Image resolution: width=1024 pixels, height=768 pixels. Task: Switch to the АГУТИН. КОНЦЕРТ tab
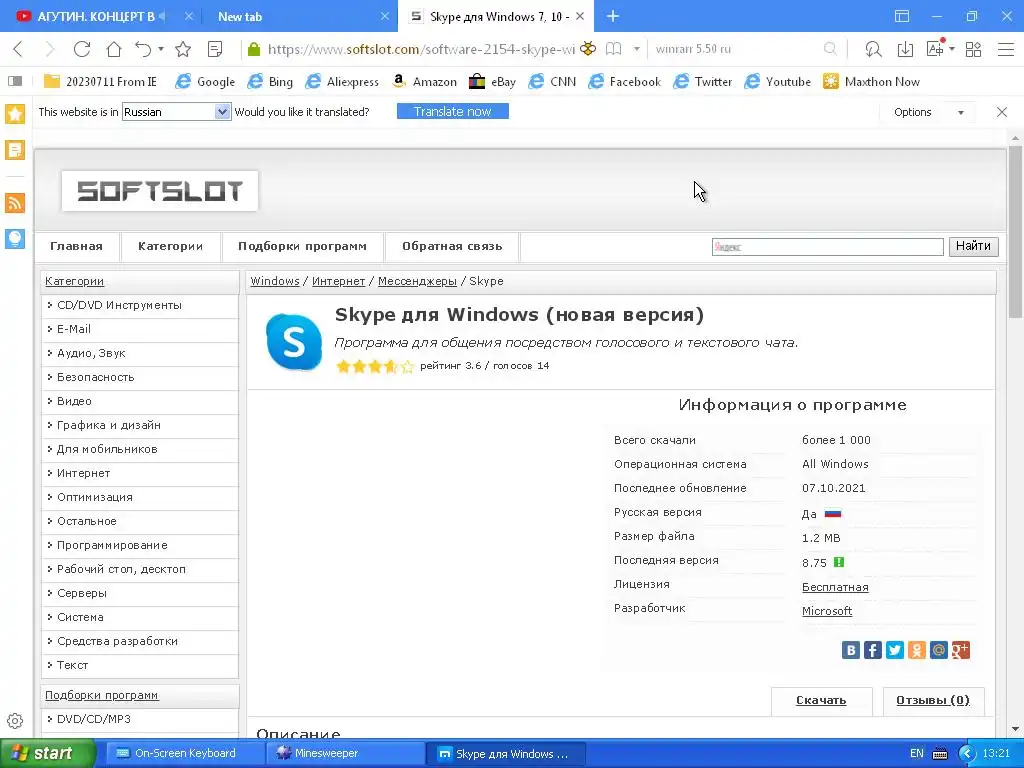coord(95,16)
